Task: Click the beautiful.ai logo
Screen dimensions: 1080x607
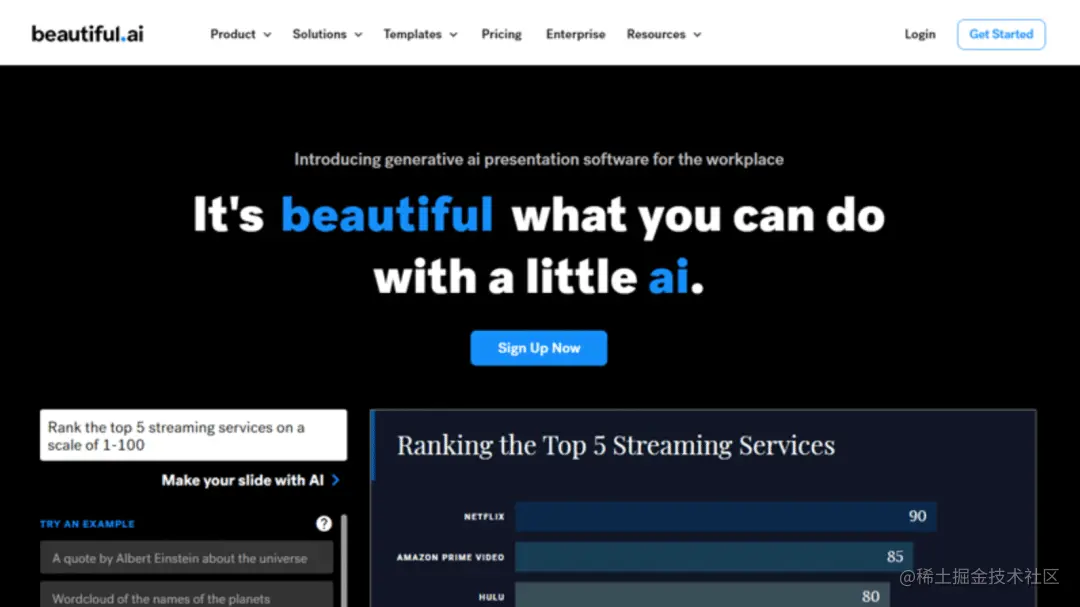Action: [87, 34]
